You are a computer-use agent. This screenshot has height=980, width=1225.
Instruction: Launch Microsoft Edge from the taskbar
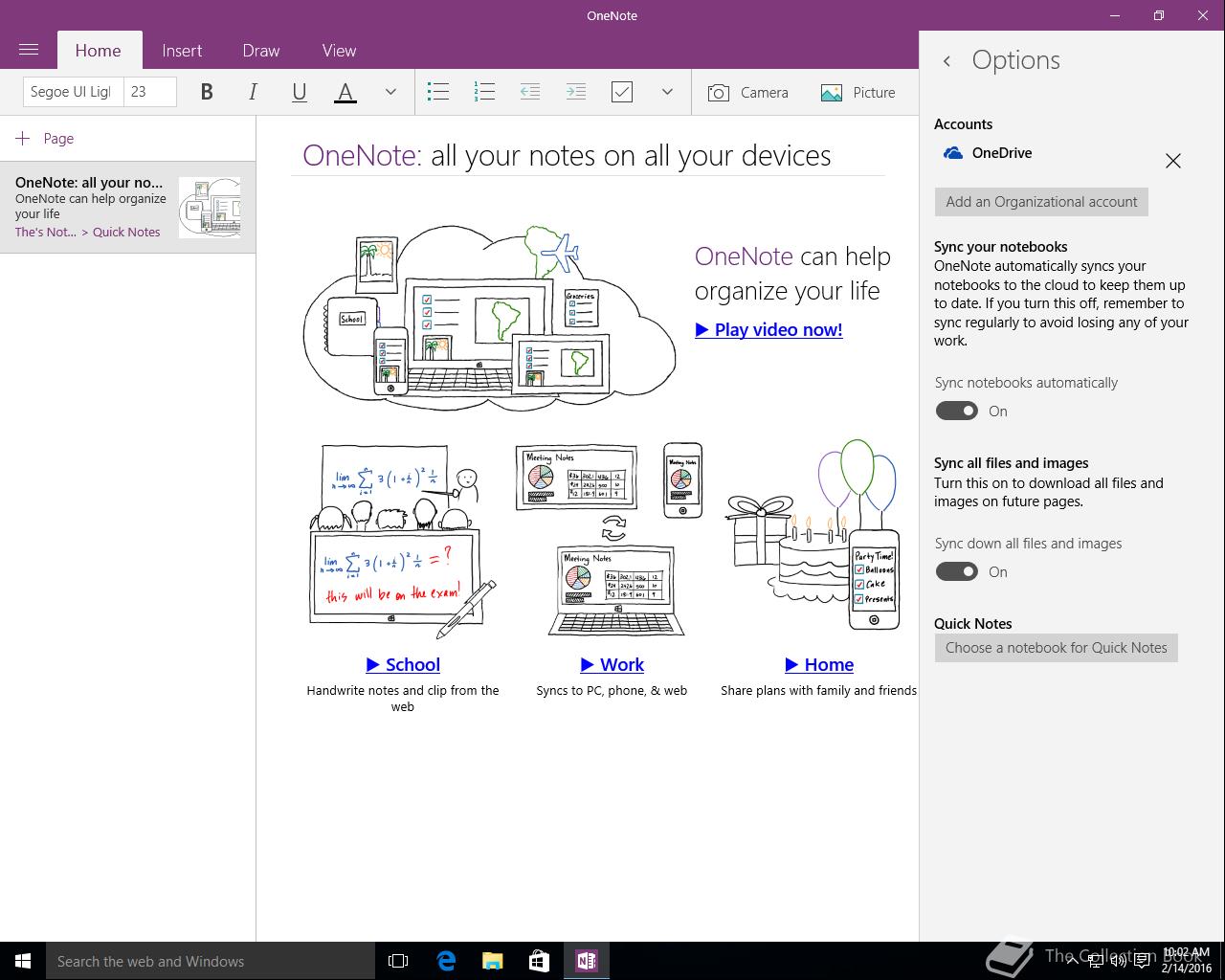coord(446,961)
